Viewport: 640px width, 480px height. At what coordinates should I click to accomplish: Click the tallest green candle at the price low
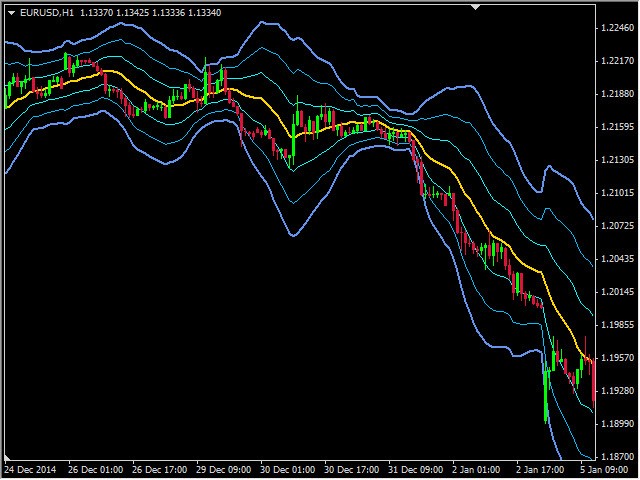coord(545,392)
